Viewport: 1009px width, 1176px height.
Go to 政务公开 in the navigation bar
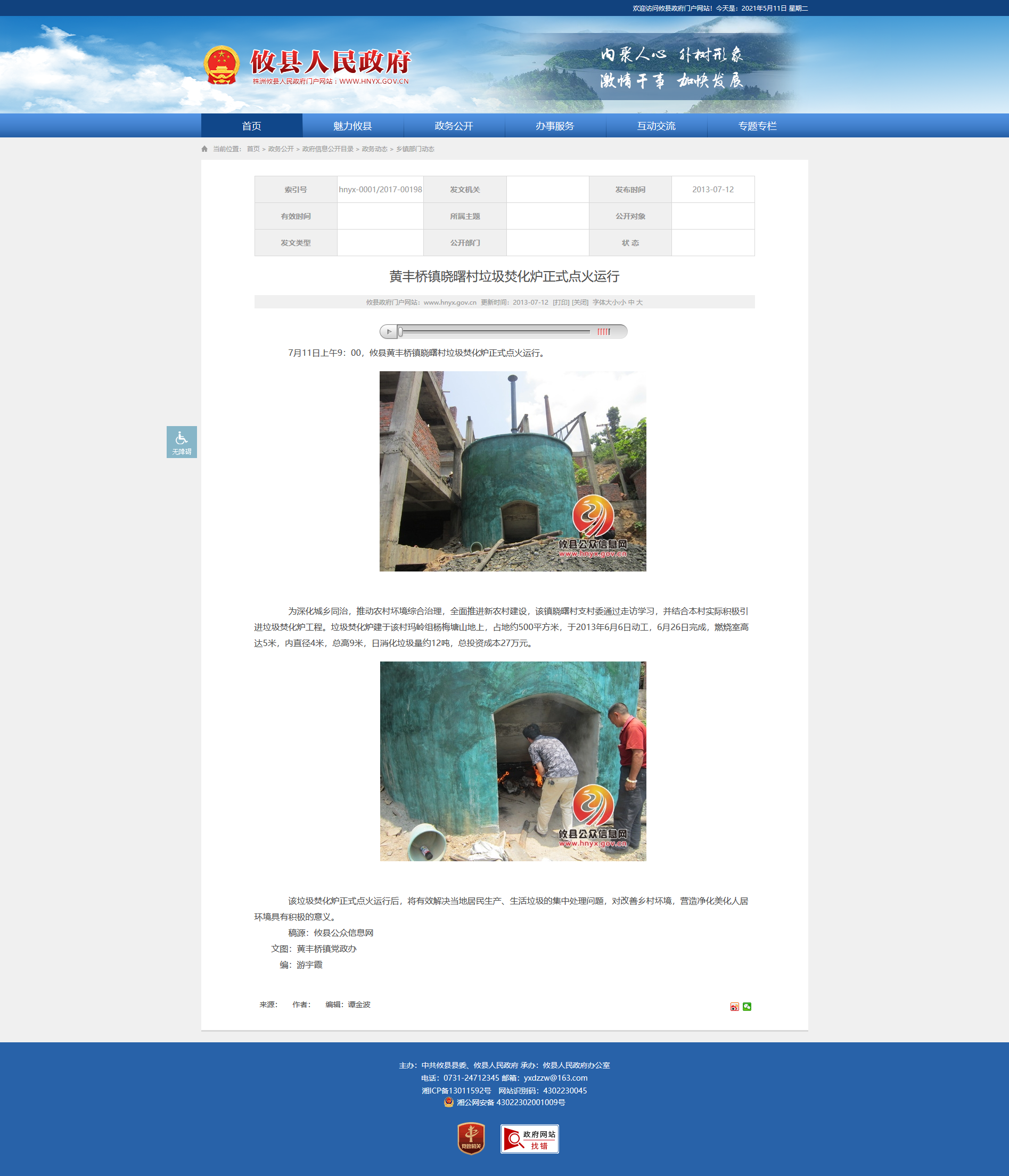click(x=454, y=126)
